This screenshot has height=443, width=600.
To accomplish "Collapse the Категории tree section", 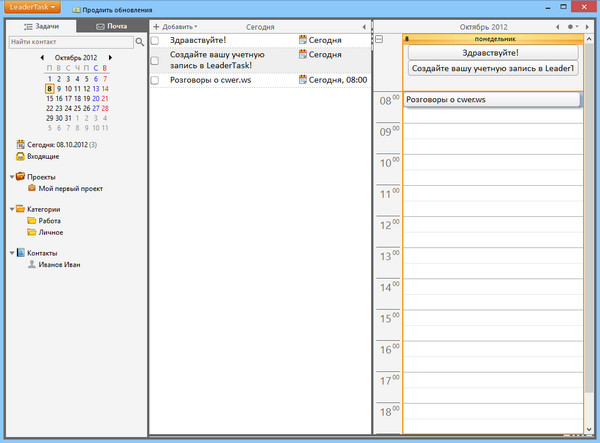I will (11, 209).
